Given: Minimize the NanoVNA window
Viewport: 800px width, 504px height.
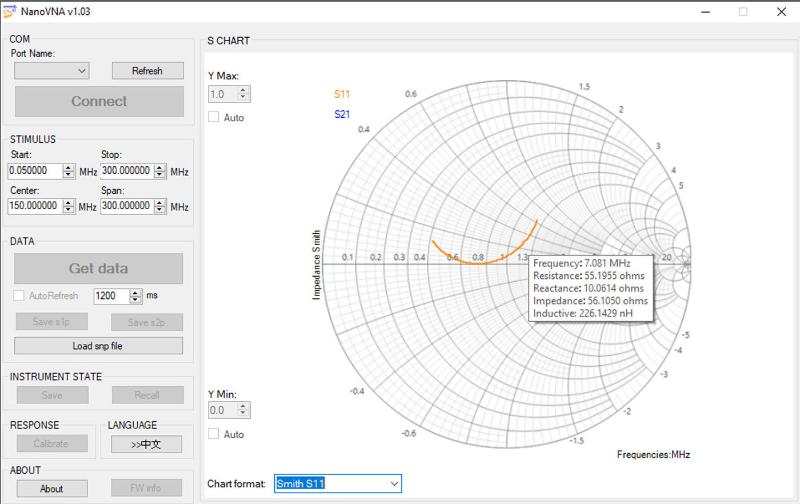Looking at the screenshot, I should [x=706, y=11].
